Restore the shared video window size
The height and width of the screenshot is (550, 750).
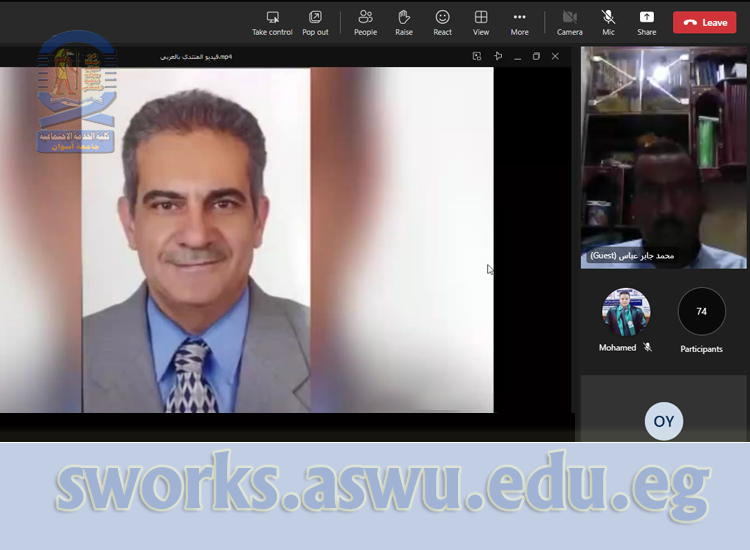coord(536,56)
